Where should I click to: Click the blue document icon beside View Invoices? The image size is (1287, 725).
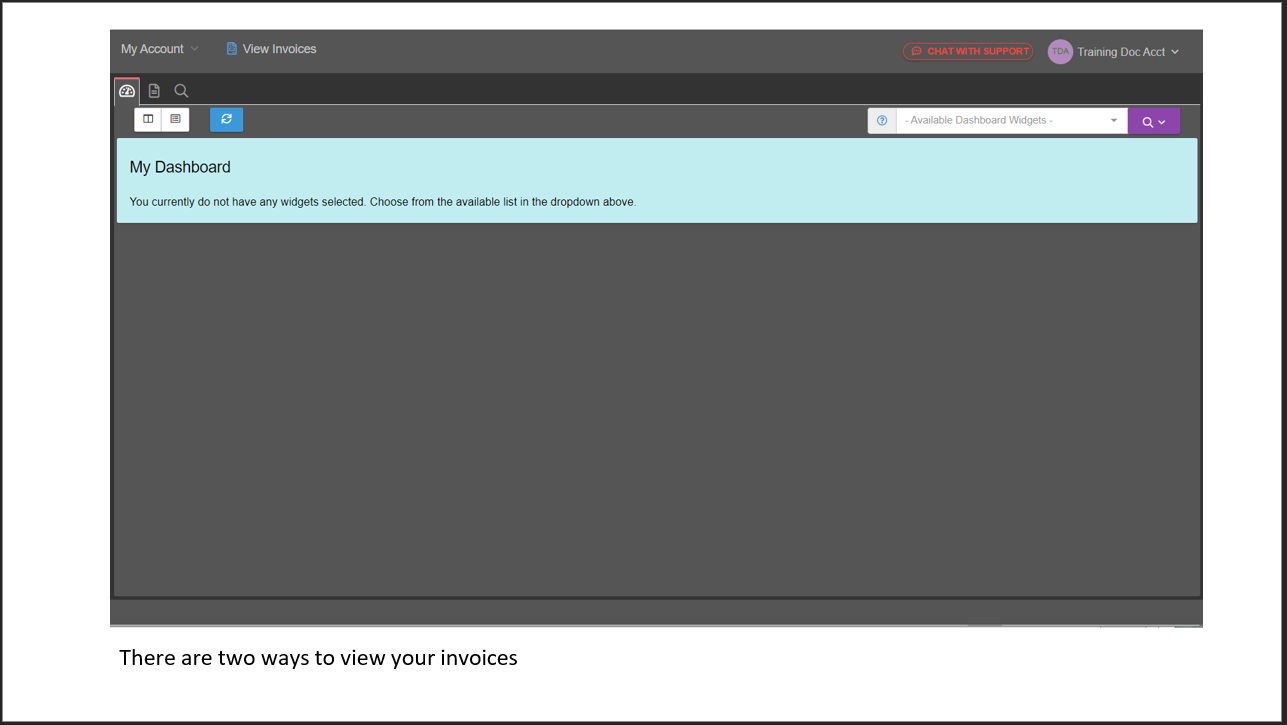tap(232, 49)
